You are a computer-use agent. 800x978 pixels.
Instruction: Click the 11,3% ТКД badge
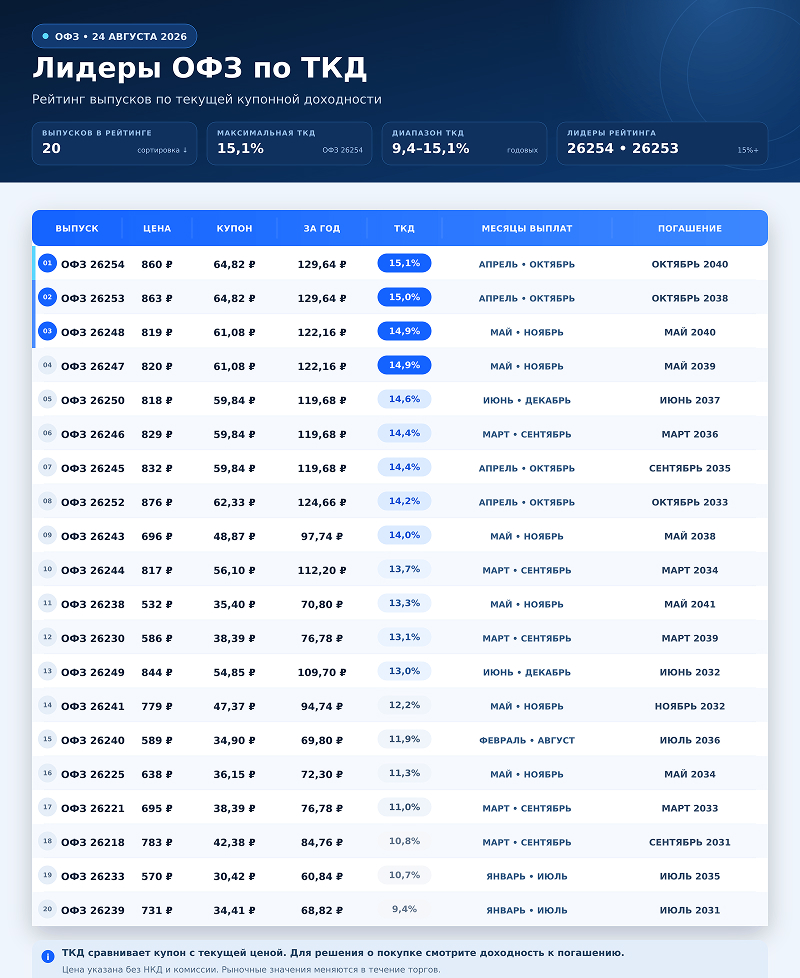tap(404, 773)
